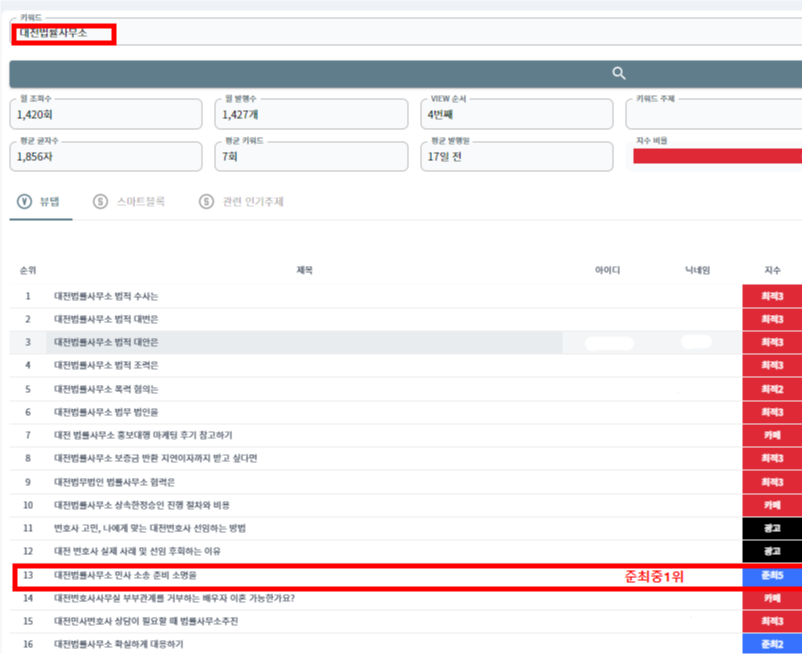The width and height of the screenshot is (802, 654).
Task: Click the red 지수 비율 bar
Action: [x=717, y=156]
